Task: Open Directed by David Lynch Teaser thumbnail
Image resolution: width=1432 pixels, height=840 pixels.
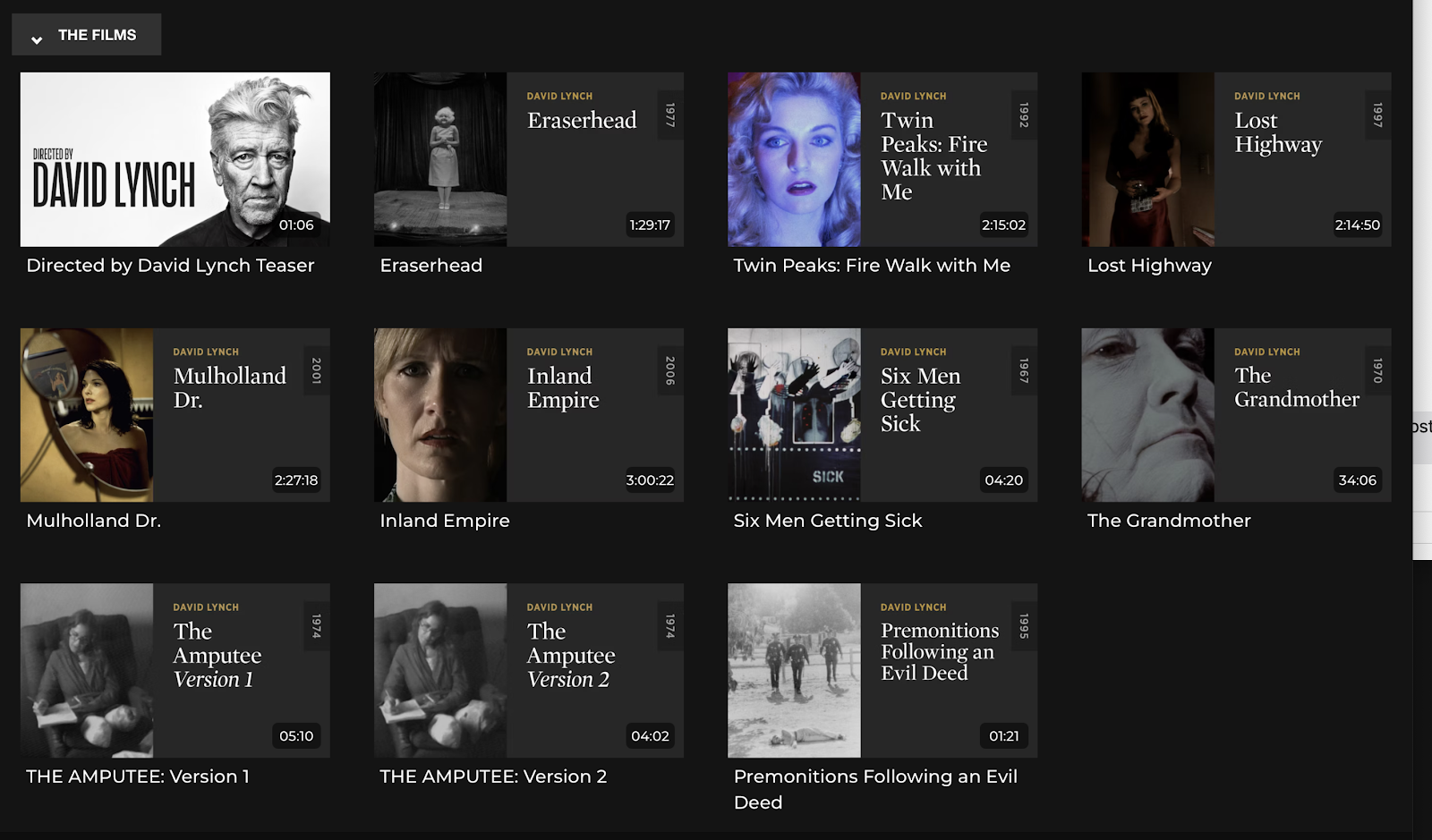Action: (x=175, y=159)
